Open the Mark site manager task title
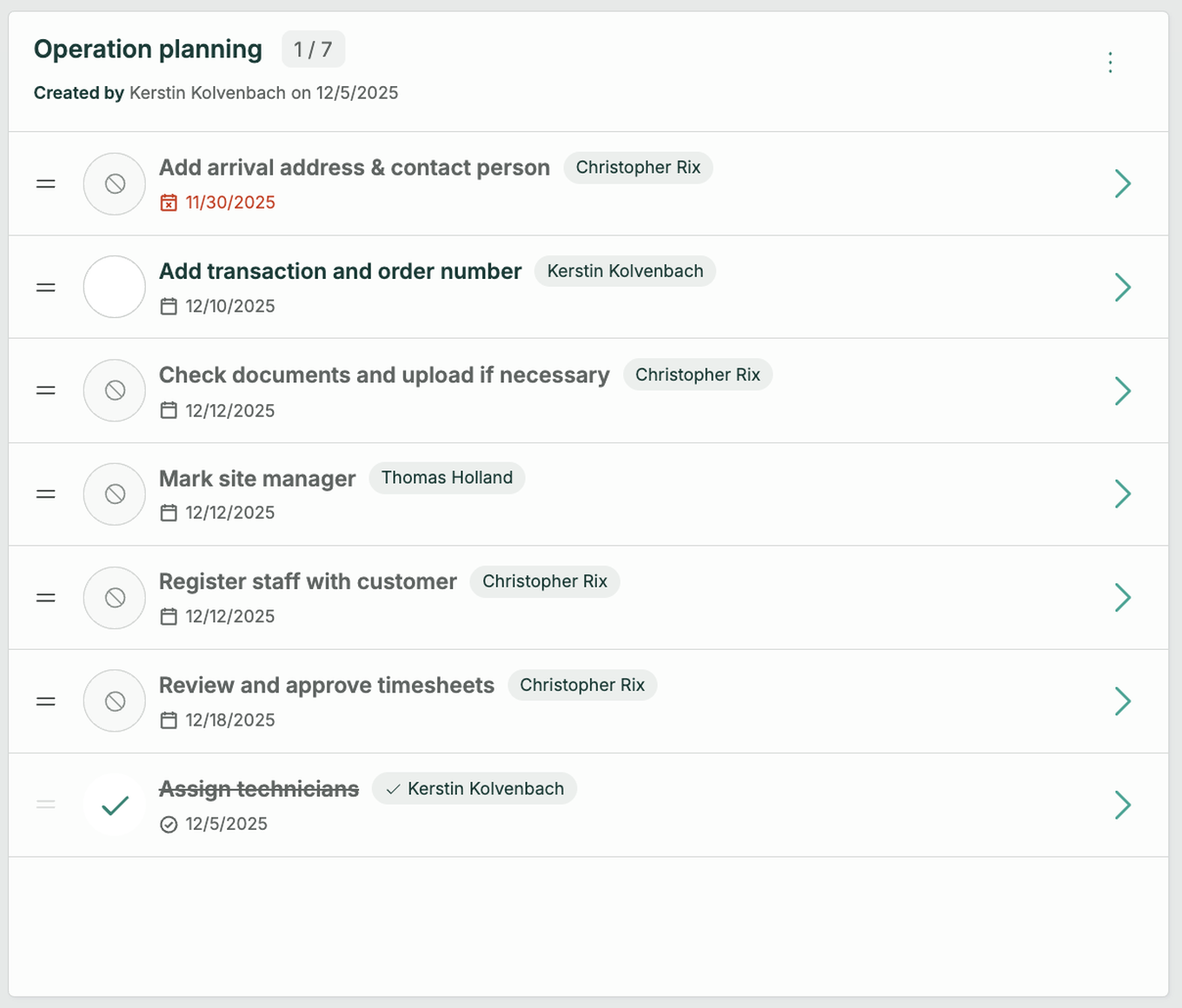 [x=257, y=479]
